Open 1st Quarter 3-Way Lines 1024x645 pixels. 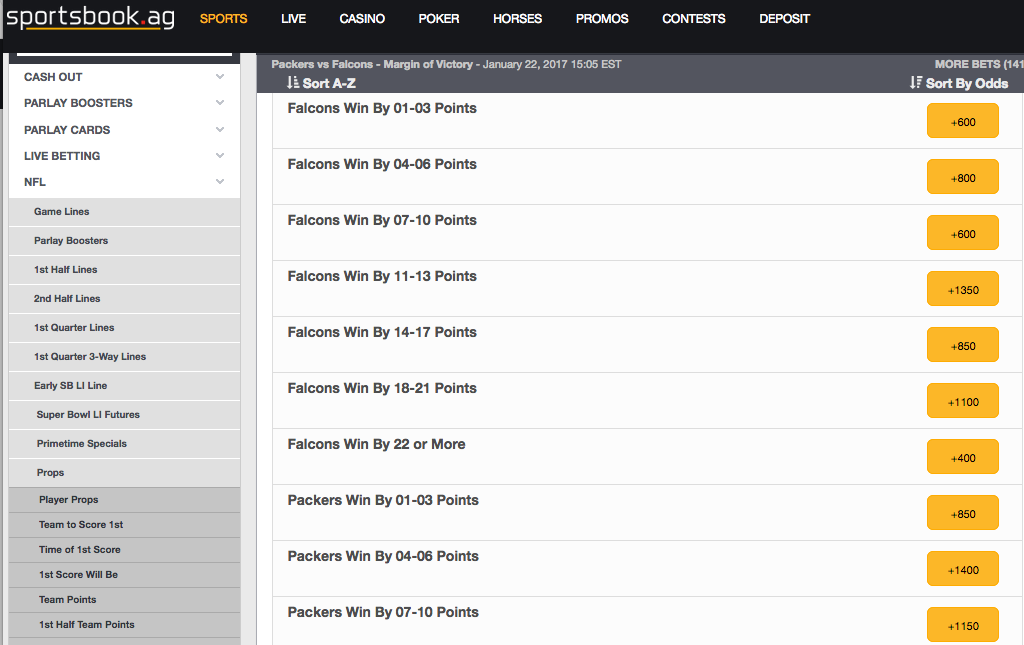[x=124, y=356]
